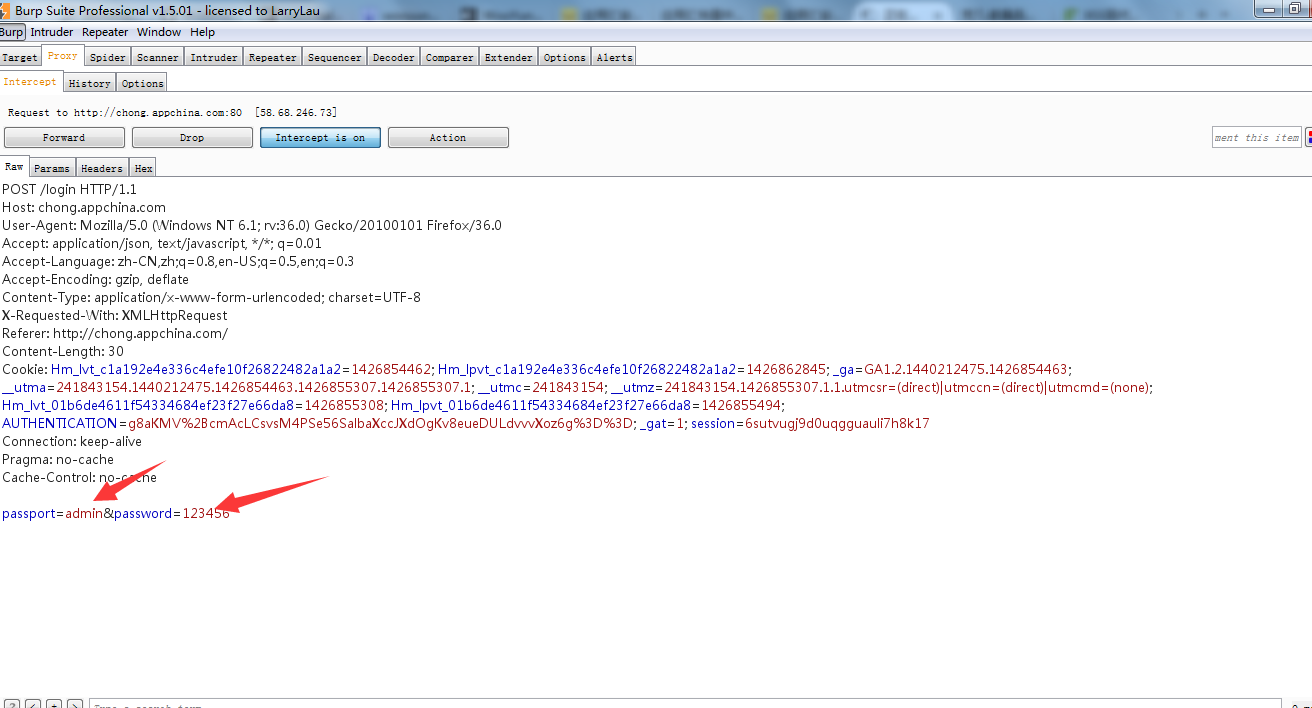Click the search help question-mark button
The image size is (1312, 708).
click(11, 704)
